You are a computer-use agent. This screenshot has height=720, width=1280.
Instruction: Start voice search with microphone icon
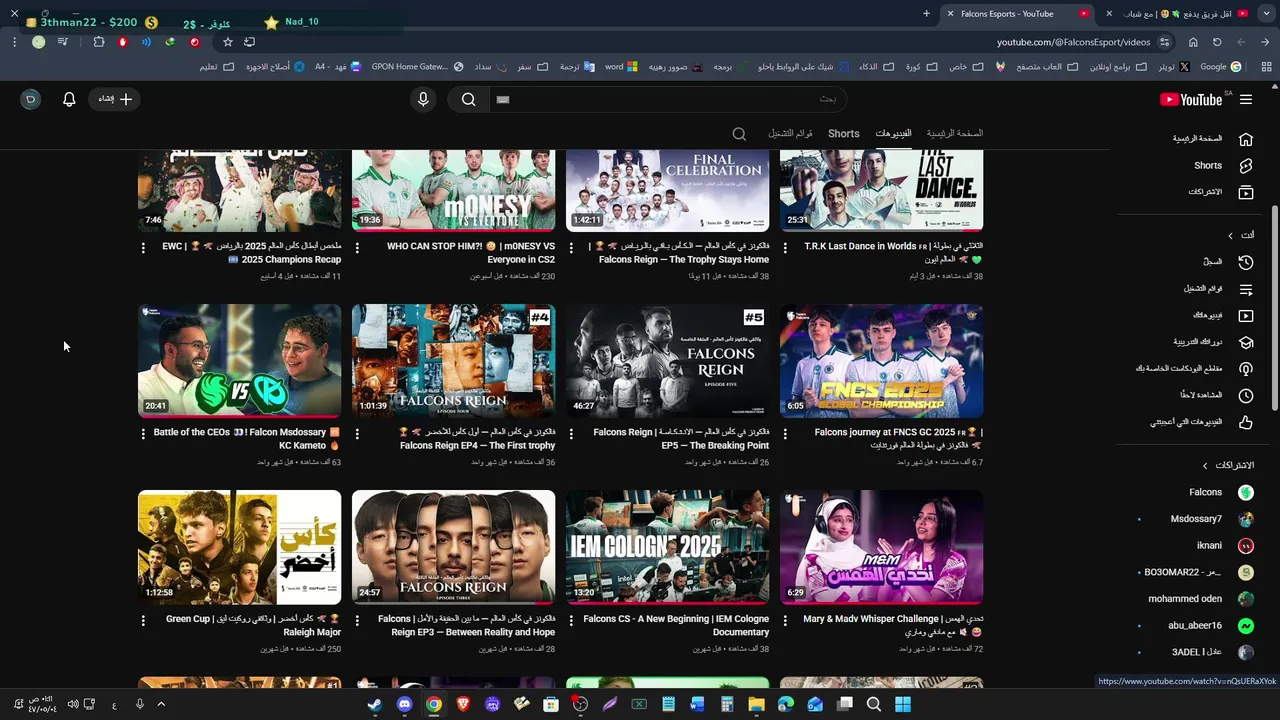coord(423,99)
